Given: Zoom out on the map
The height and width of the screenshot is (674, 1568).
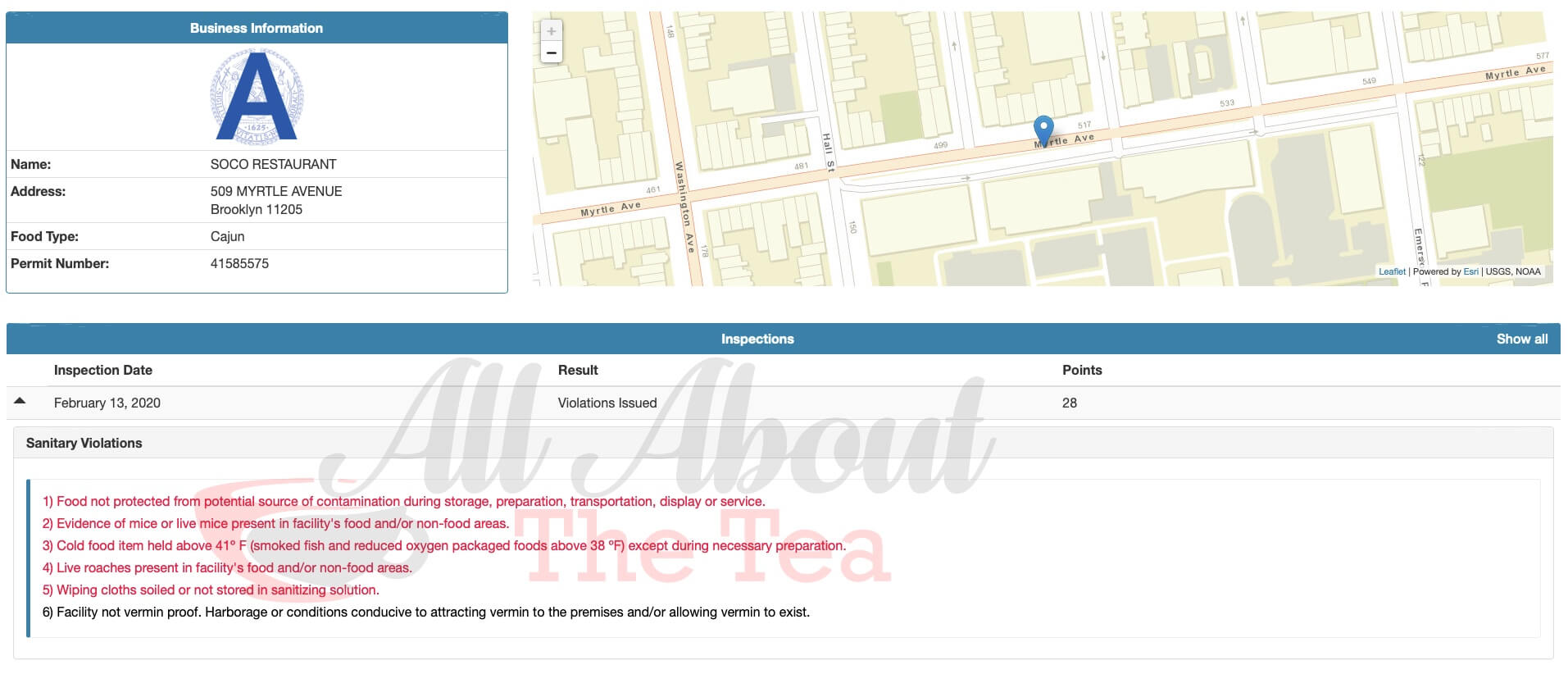Looking at the screenshot, I should [x=552, y=53].
